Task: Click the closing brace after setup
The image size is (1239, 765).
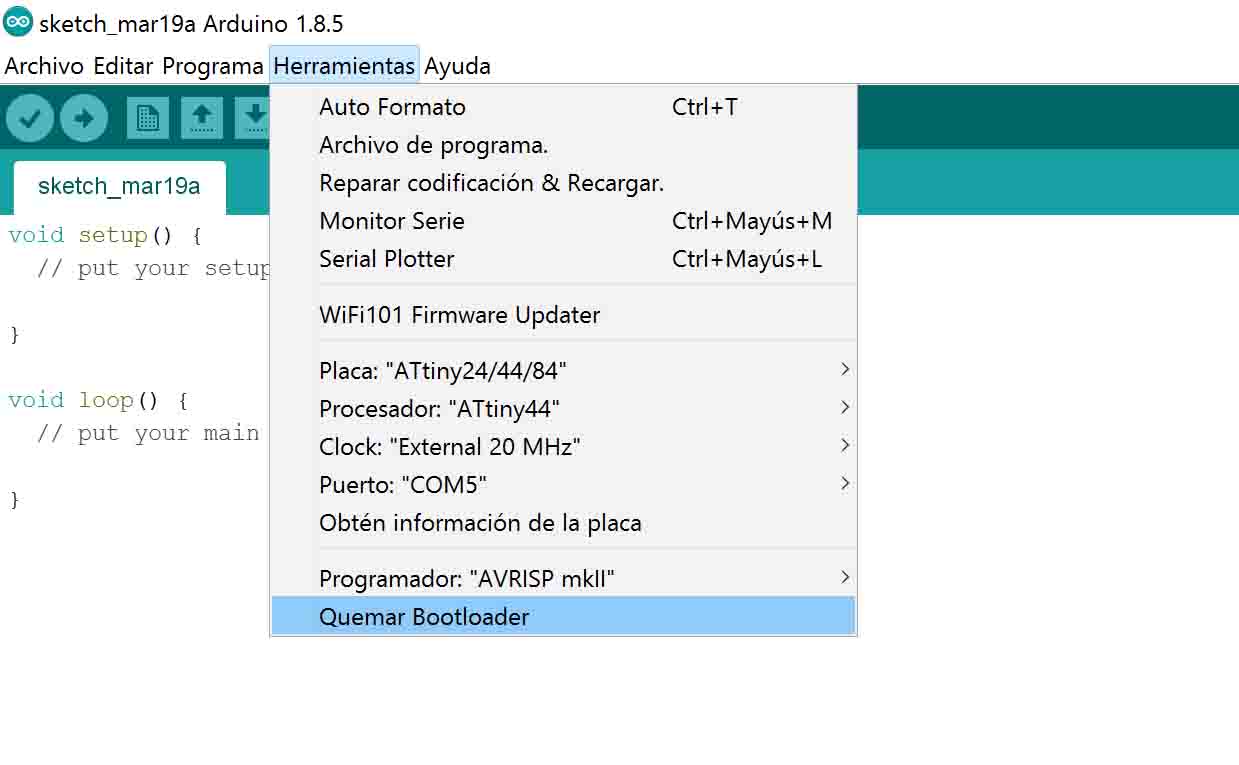Action: pyautogui.click(x=14, y=335)
